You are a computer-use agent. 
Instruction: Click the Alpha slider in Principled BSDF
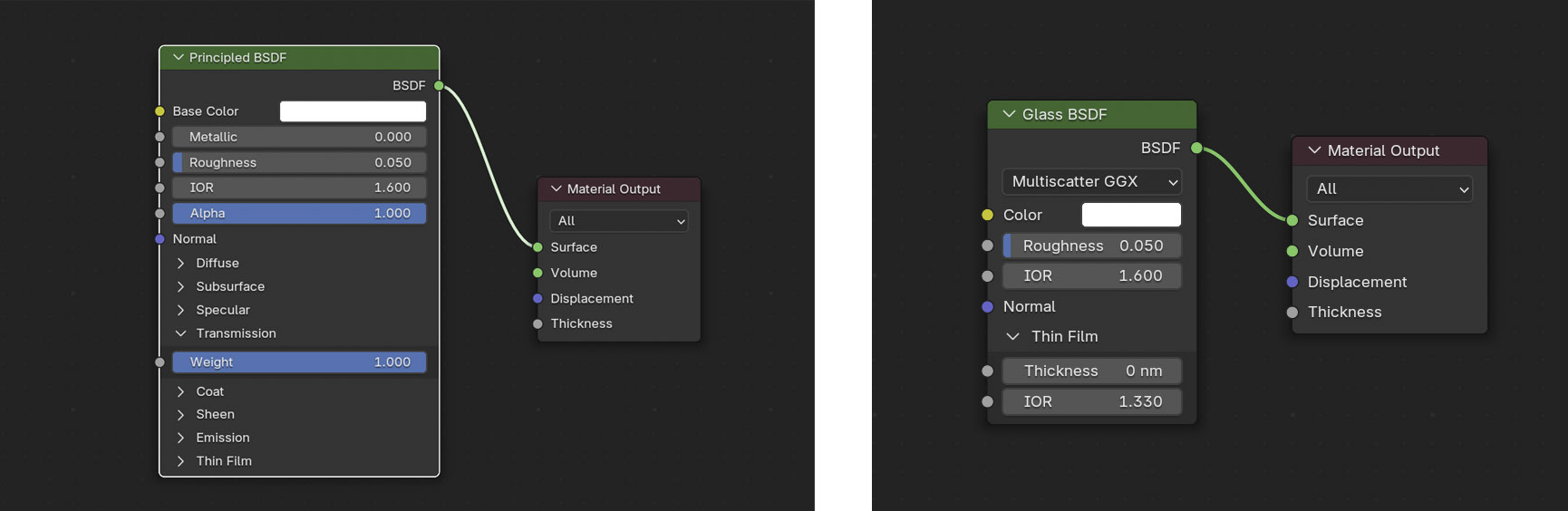coord(299,214)
